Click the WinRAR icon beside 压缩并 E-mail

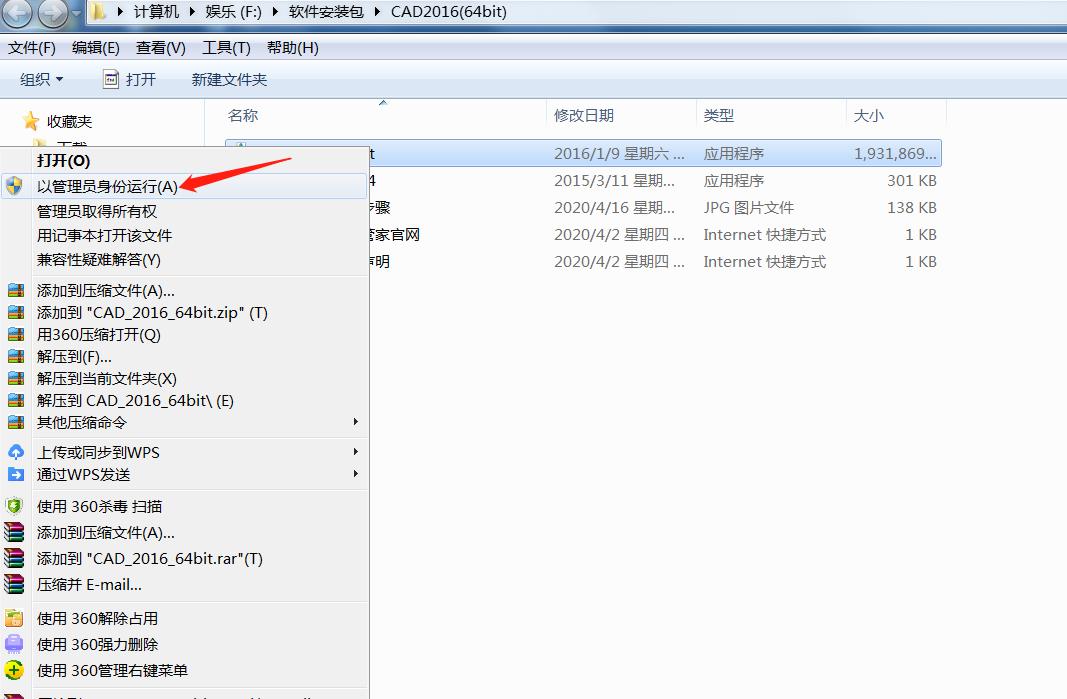pyautogui.click(x=14, y=584)
